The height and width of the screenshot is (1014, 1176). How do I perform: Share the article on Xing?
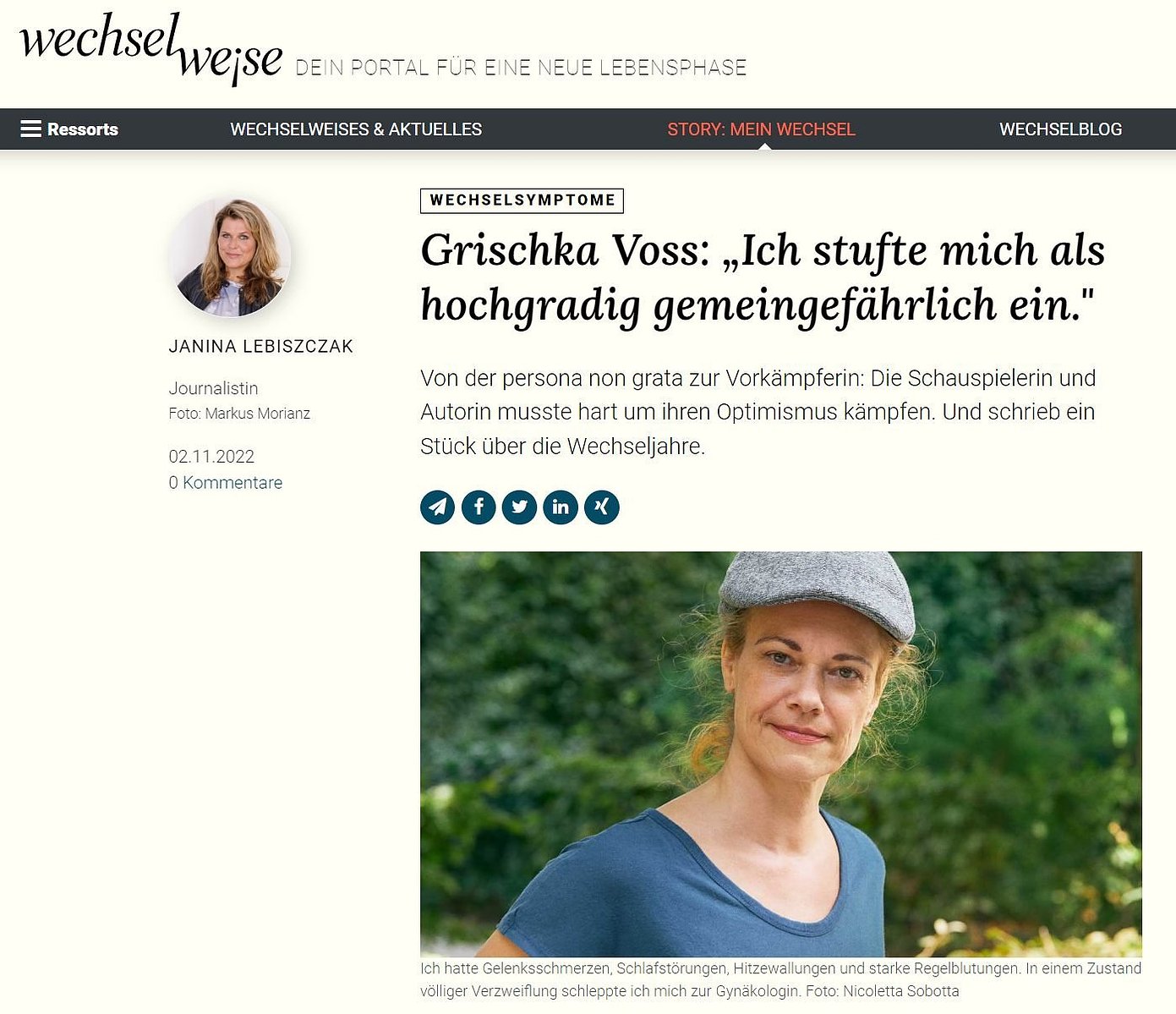[x=602, y=507]
